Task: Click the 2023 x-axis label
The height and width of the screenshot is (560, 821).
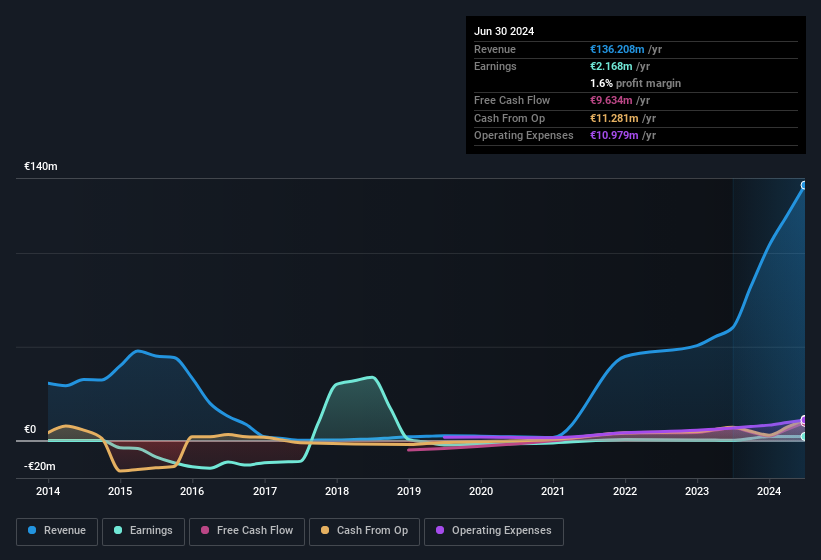Action: 697,491
